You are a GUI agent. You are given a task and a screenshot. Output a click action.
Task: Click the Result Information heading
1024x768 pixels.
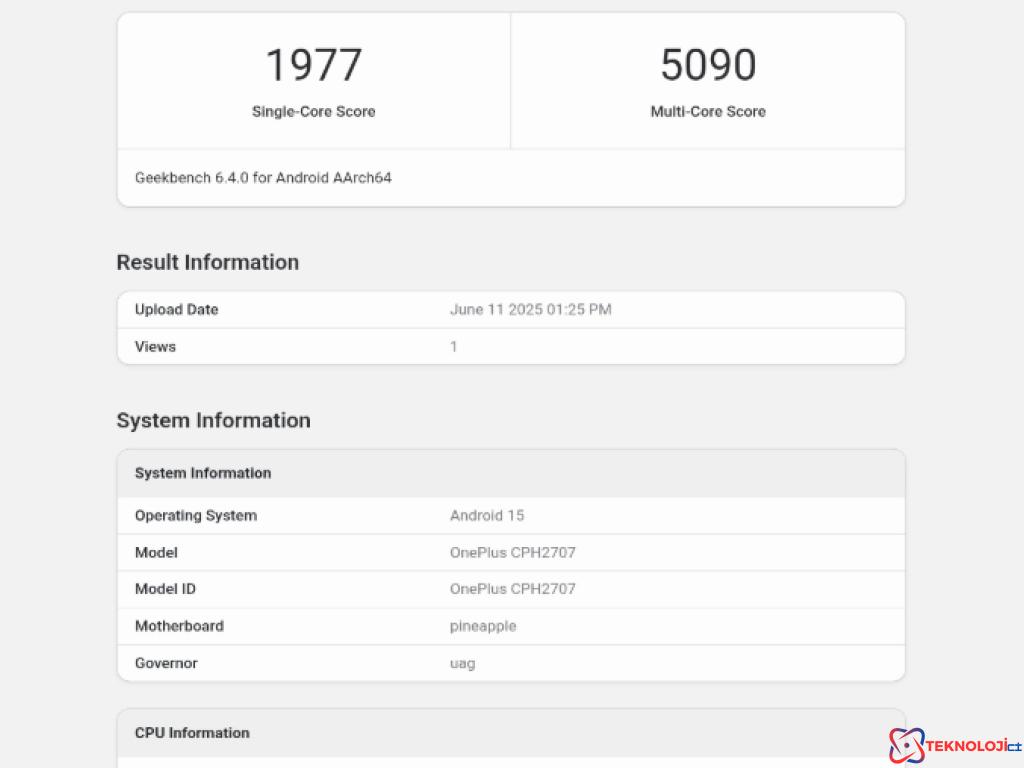click(x=207, y=262)
